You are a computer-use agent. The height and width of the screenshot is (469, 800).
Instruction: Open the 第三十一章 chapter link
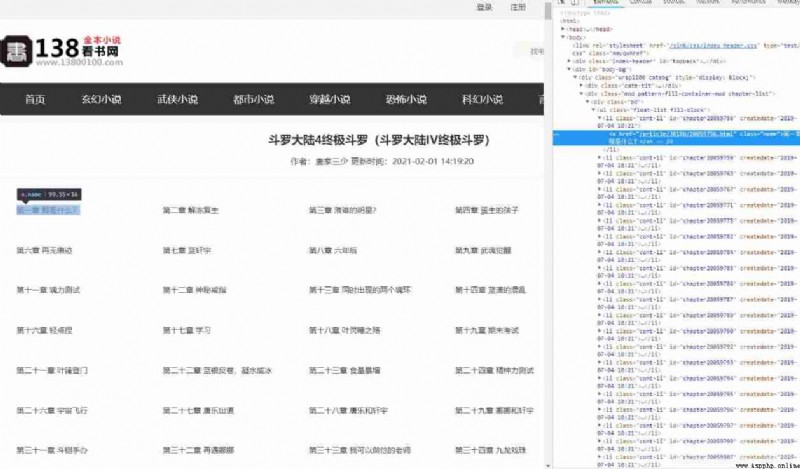(52, 450)
